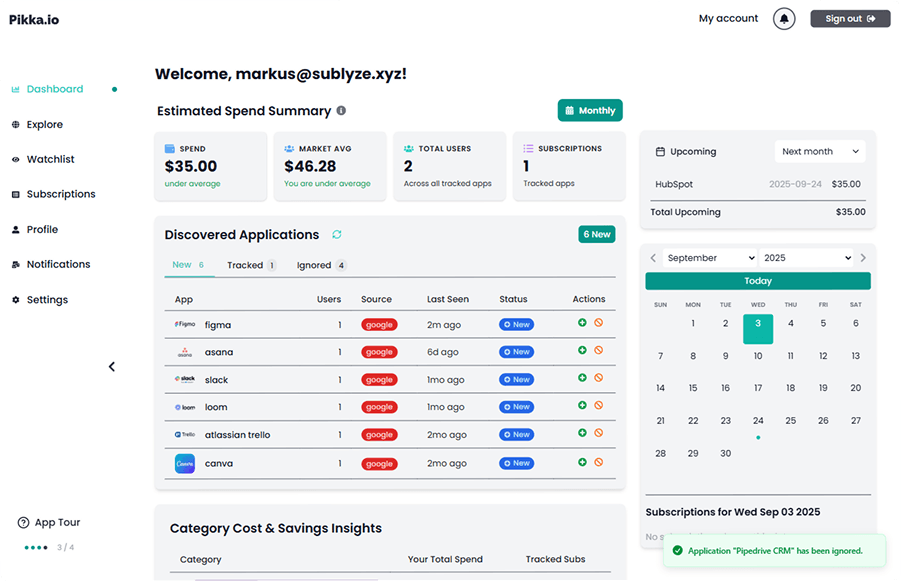Track the slack app with green plus
The width and height of the screenshot is (901, 581).
pyautogui.click(x=582, y=378)
